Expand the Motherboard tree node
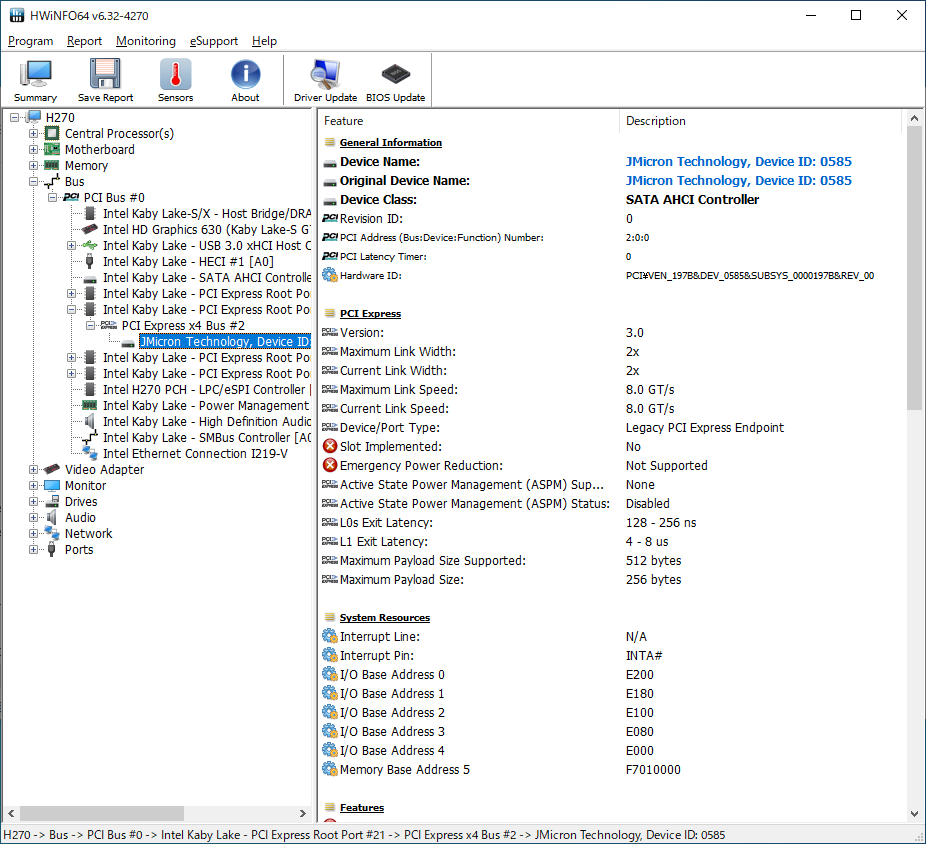 34,149
